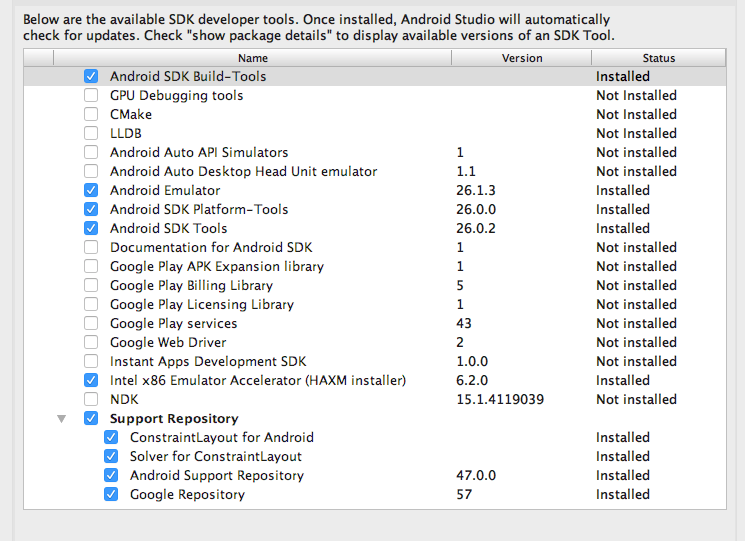Enable the Google Play services checkbox
Screen dimensions: 745x541
[x=91, y=324]
